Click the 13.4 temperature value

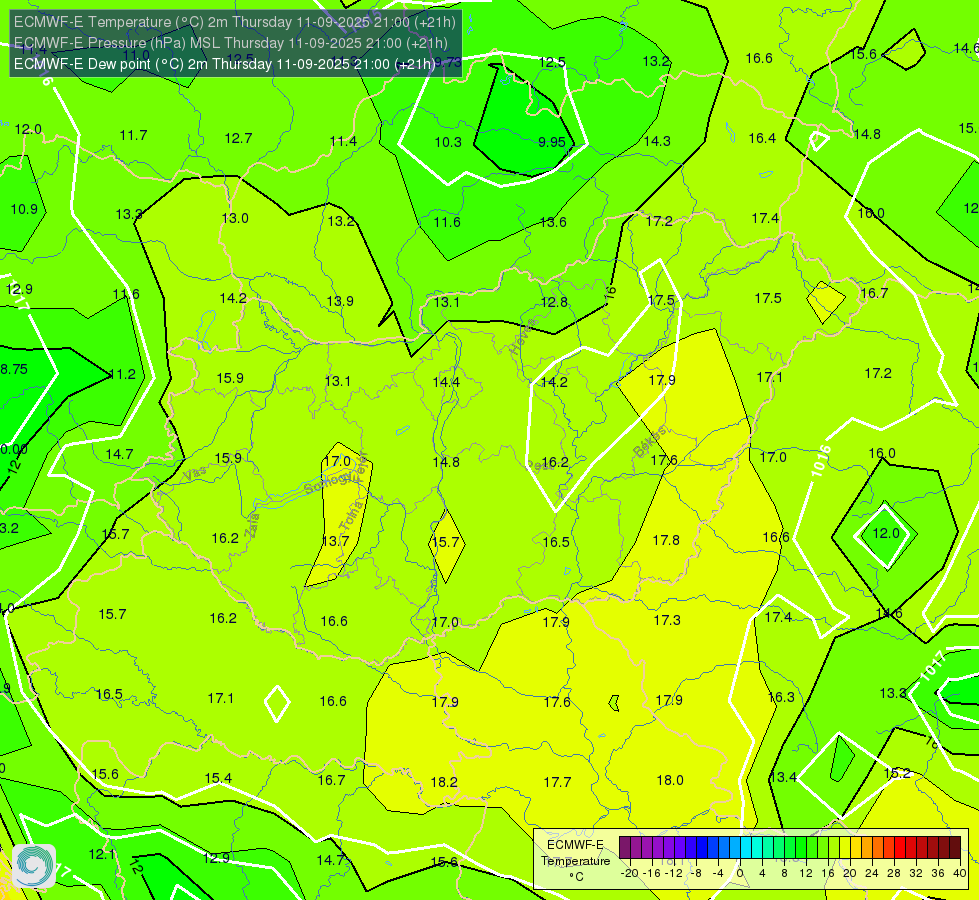(783, 777)
